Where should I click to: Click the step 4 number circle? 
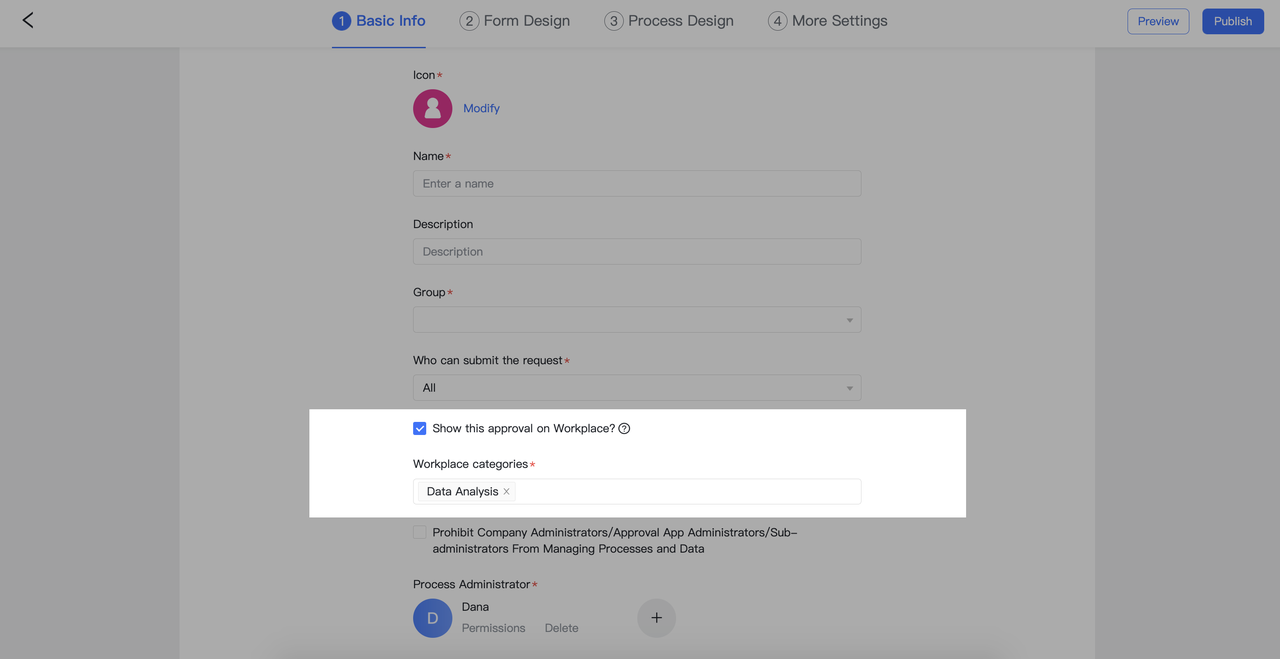777,21
